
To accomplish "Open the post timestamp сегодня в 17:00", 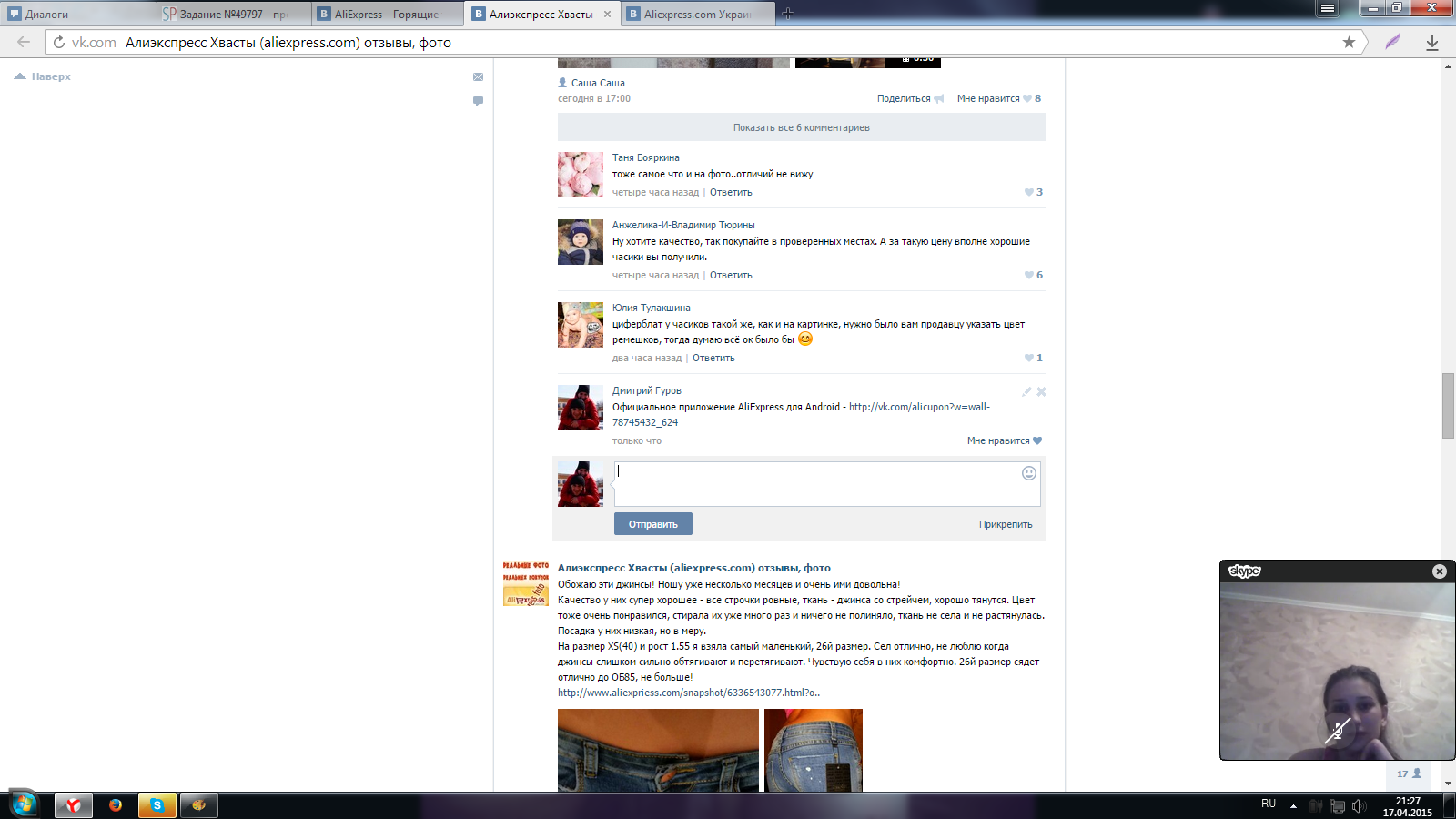I will pyautogui.click(x=594, y=98).
